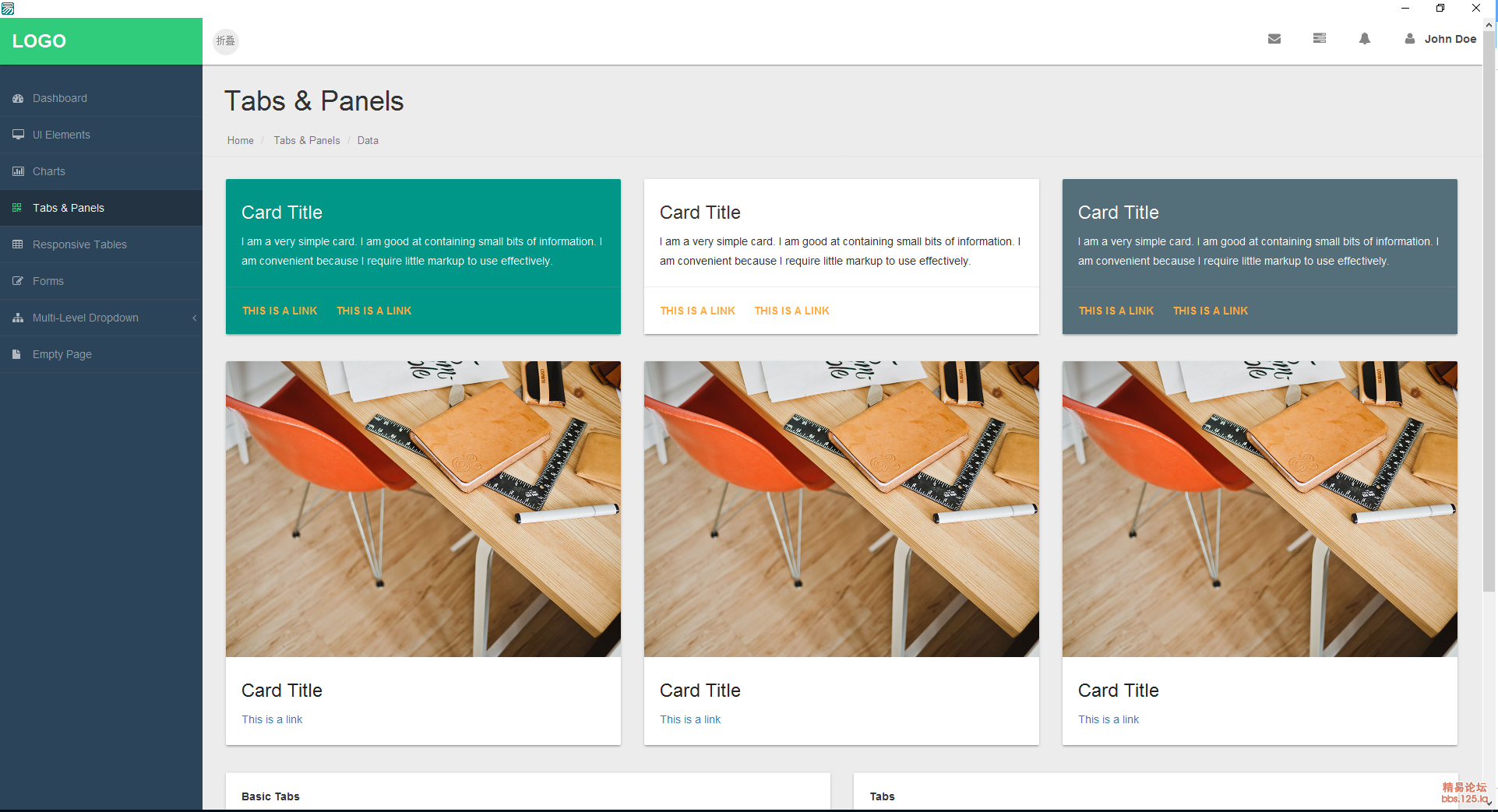
Task: Open the notifications bell icon
Action: [x=1365, y=39]
